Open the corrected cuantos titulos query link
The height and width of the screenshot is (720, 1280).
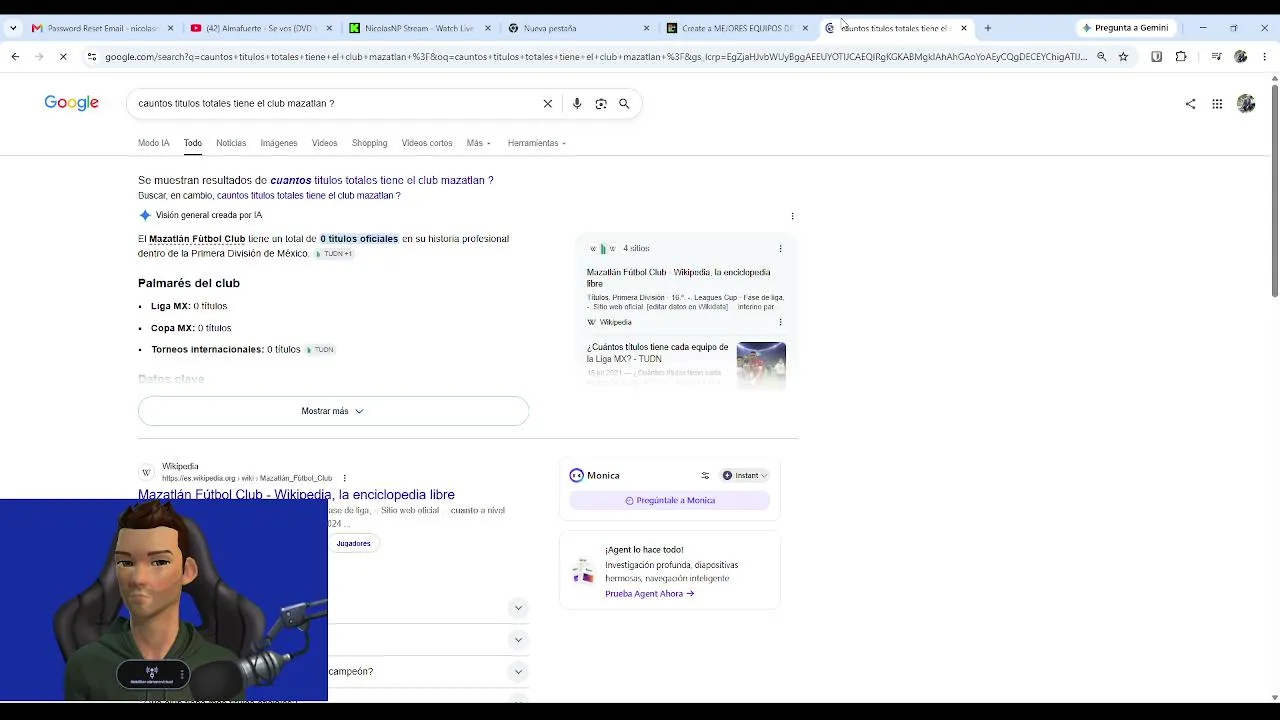[x=382, y=181]
